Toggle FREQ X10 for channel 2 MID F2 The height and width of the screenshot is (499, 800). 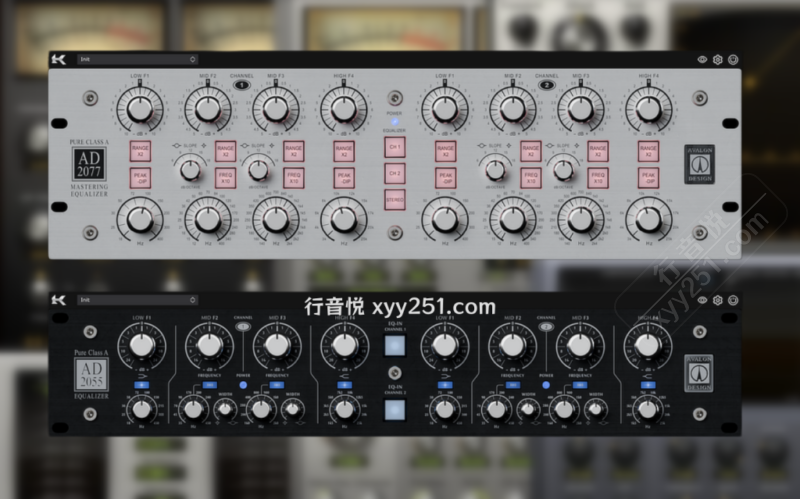click(x=531, y=178)
